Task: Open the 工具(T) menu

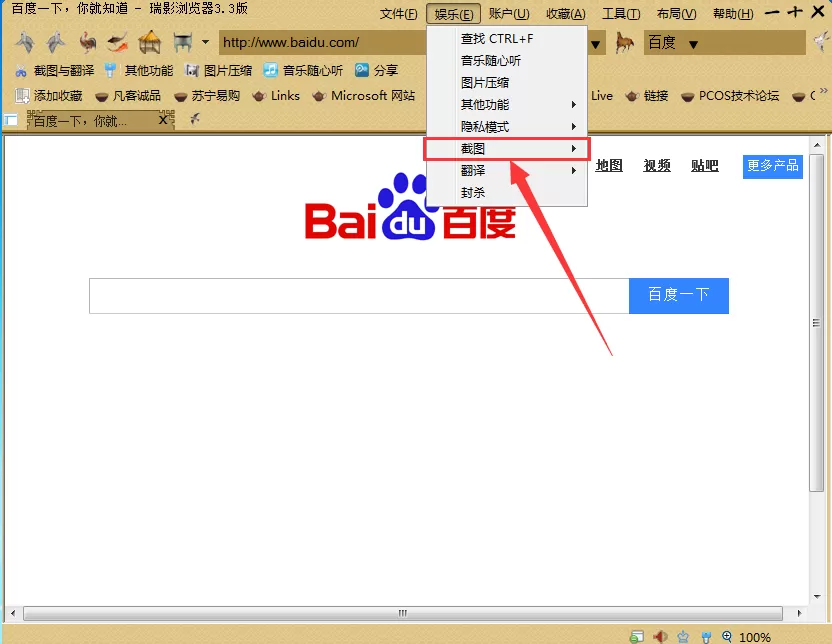Action: click(x=621, y=14)
